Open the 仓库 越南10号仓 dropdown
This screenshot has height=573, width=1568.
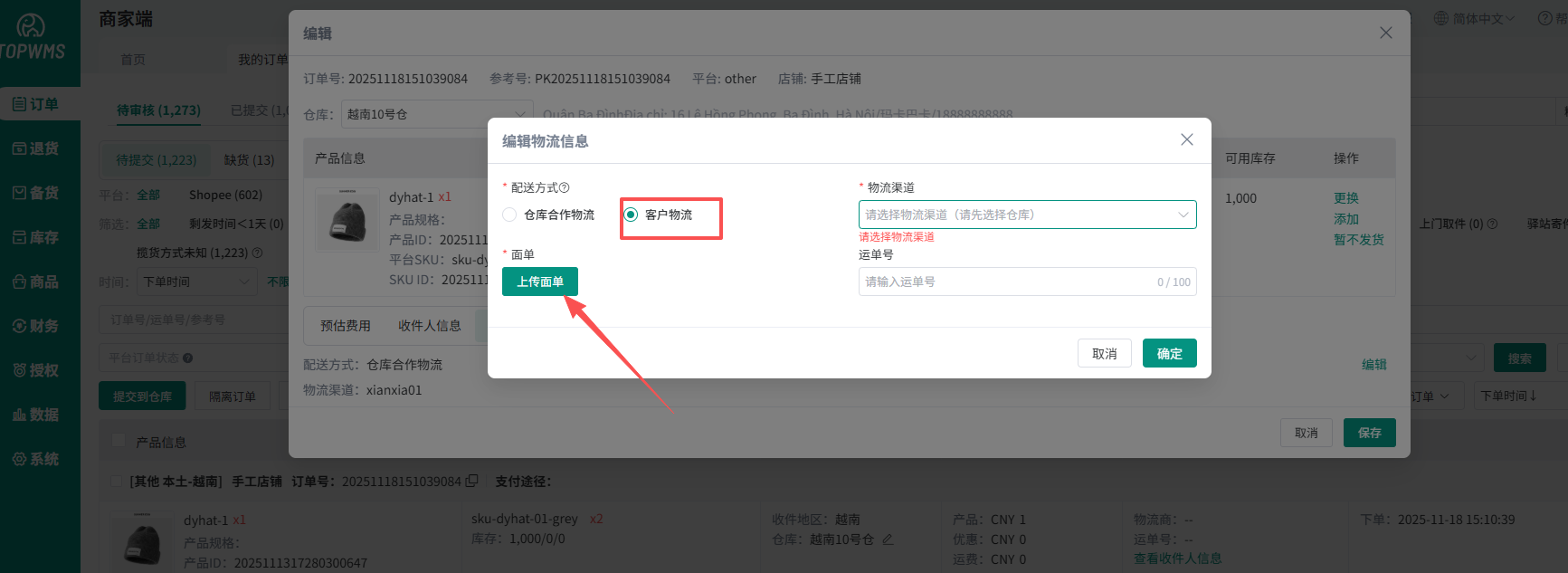pyautogui.click(x=436, y=114)
